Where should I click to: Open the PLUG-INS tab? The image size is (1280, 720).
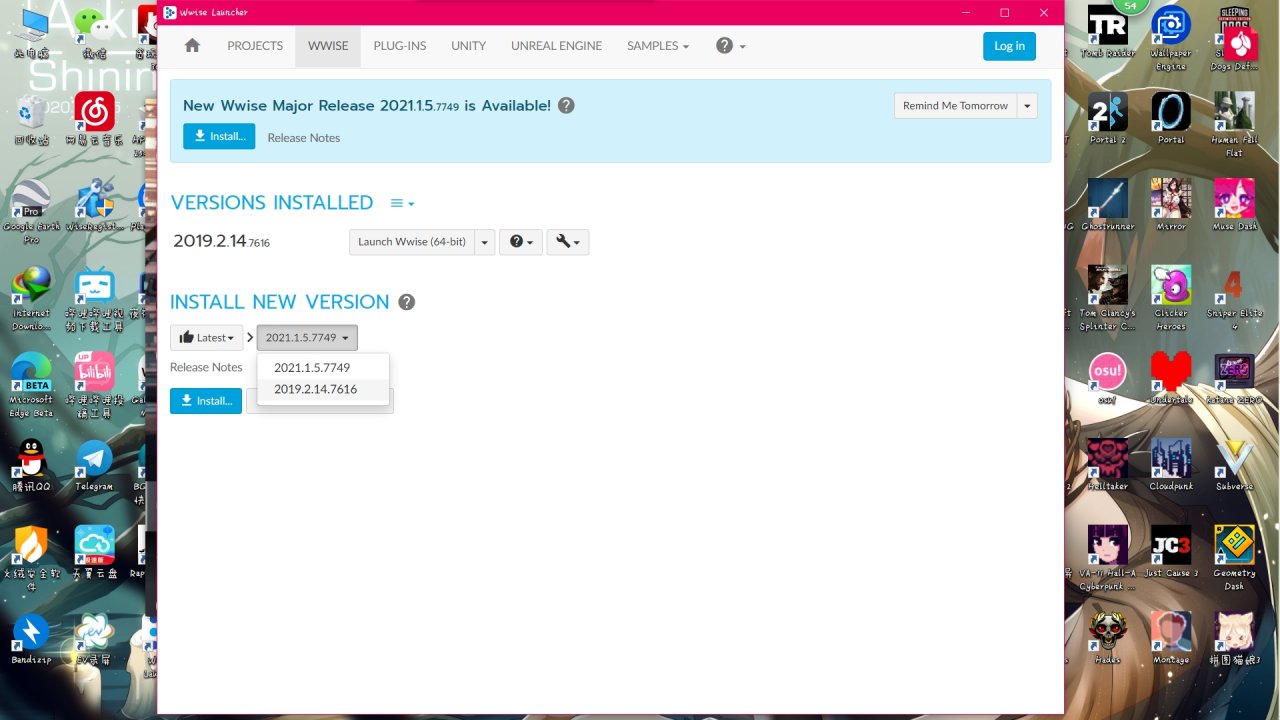tap(400, 46)
